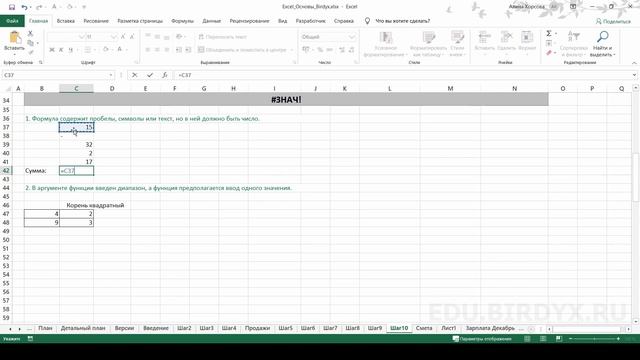Toggle Underline formatting (Ч)
The width and height of the screenshot is (640, 360).
70,50
